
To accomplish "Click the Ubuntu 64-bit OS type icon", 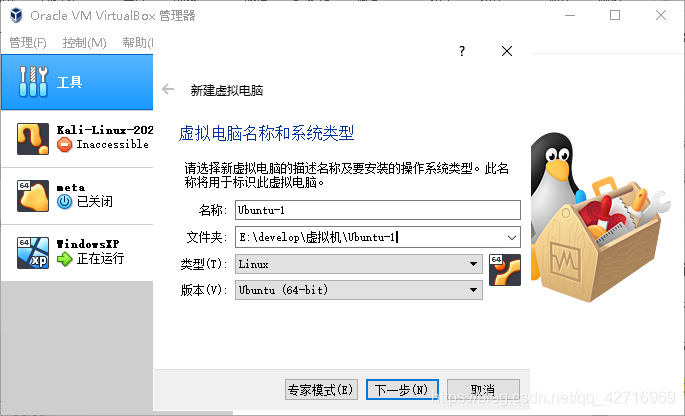I will coord(505,270).
